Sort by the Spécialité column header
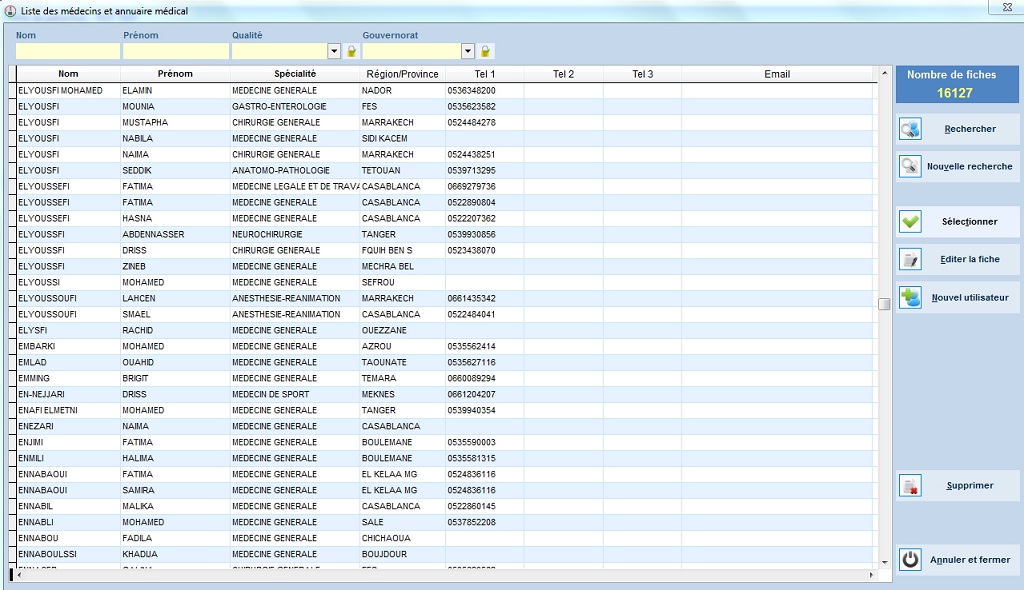 pyautogui.click(x=295, y=74)
